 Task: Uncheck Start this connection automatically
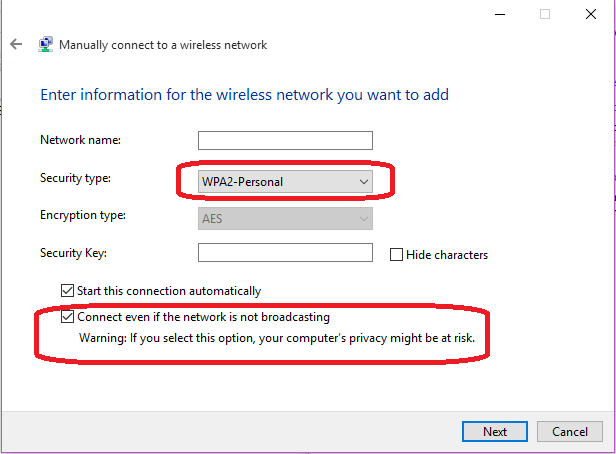pos(67,291)
